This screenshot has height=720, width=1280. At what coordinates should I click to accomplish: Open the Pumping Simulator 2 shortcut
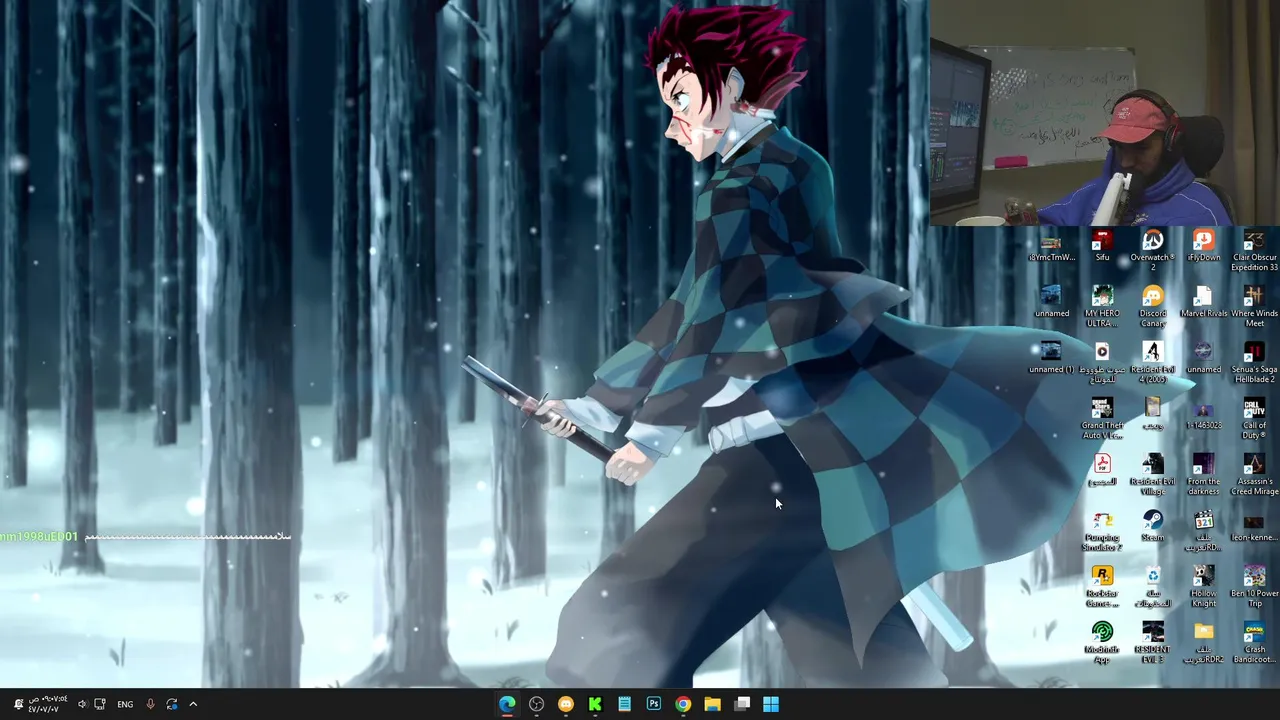click(1102, 530)
